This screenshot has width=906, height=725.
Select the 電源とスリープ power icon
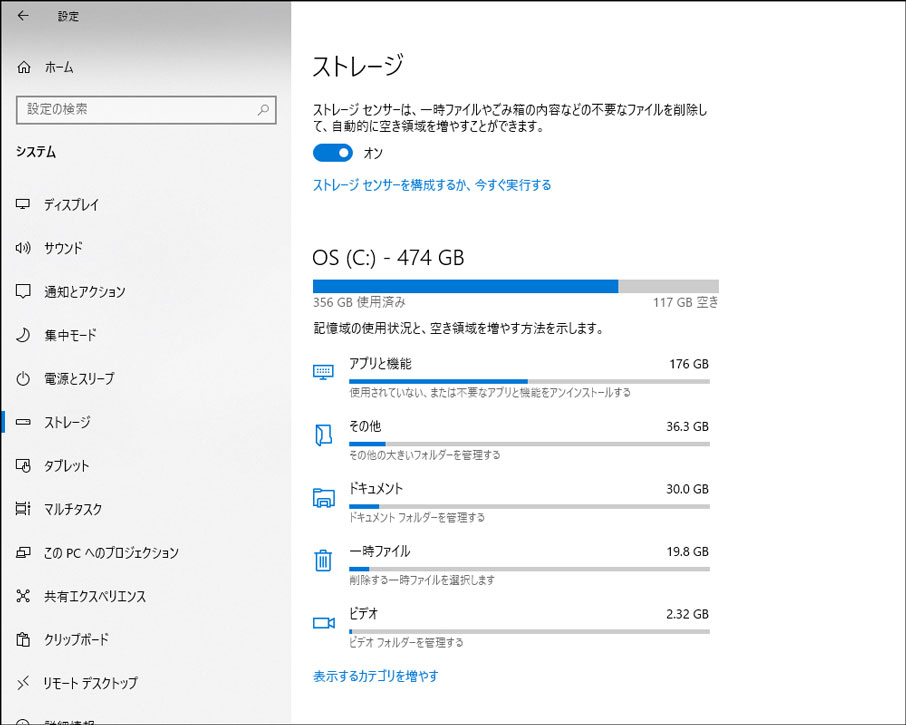tap(23, 379)
